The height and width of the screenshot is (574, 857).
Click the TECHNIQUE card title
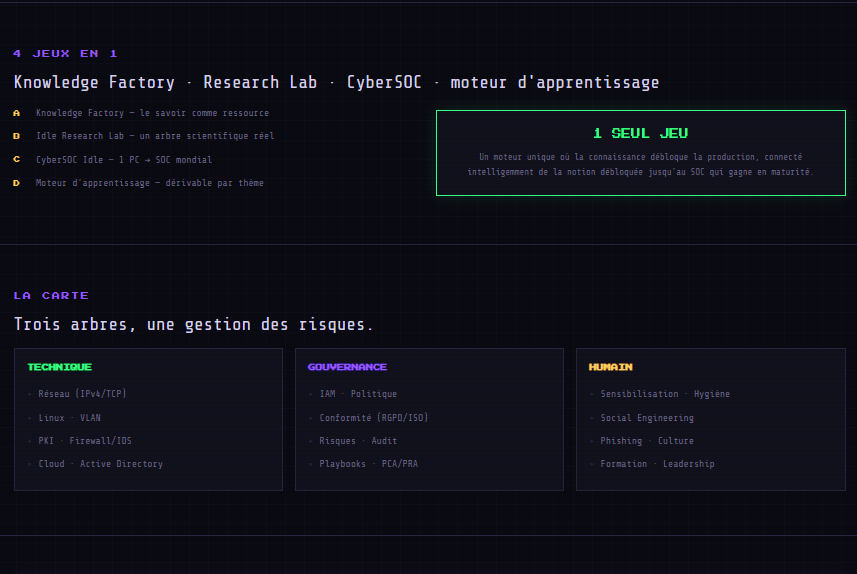point(60,367)
